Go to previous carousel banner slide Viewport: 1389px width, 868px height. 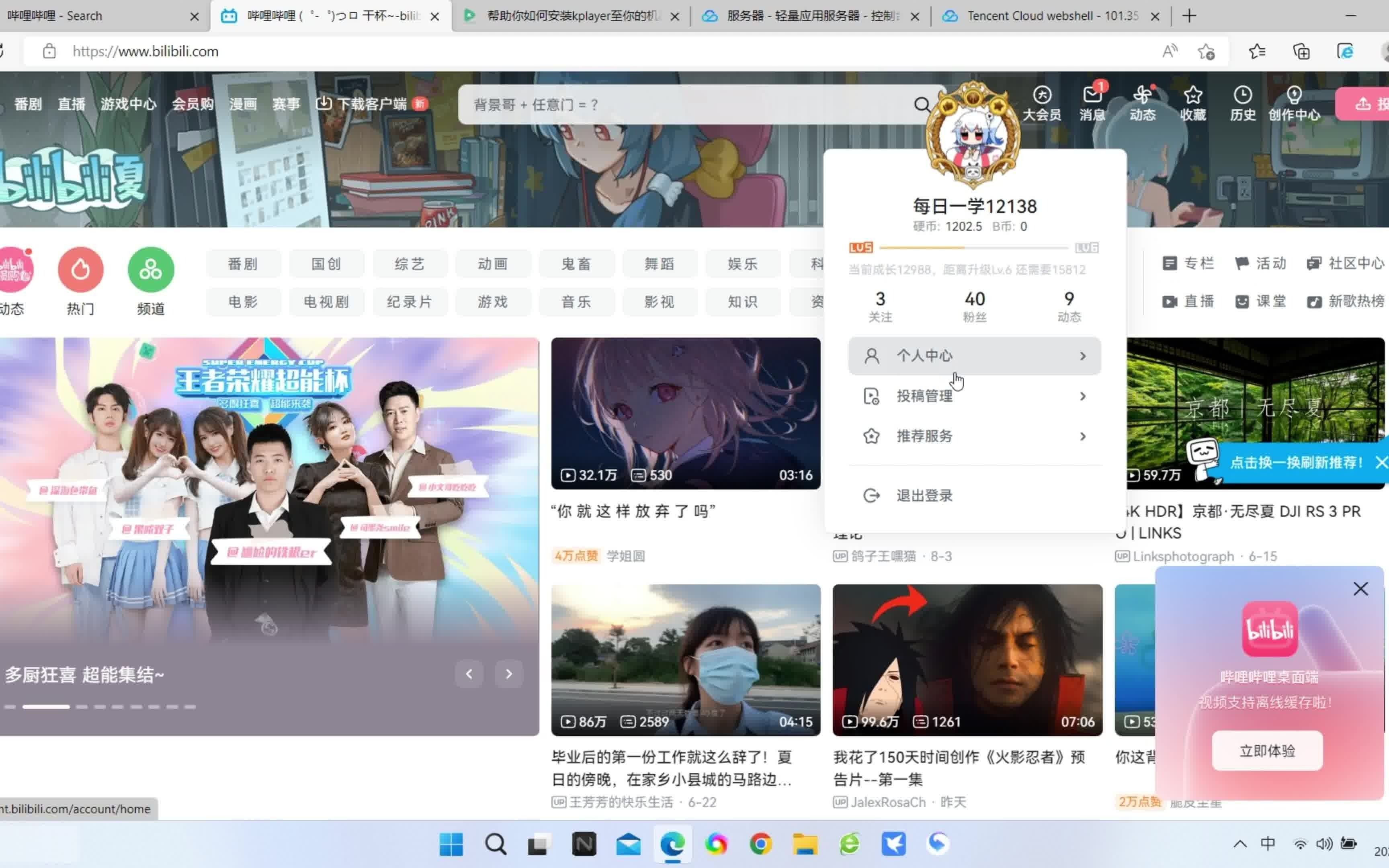(469, 674)
